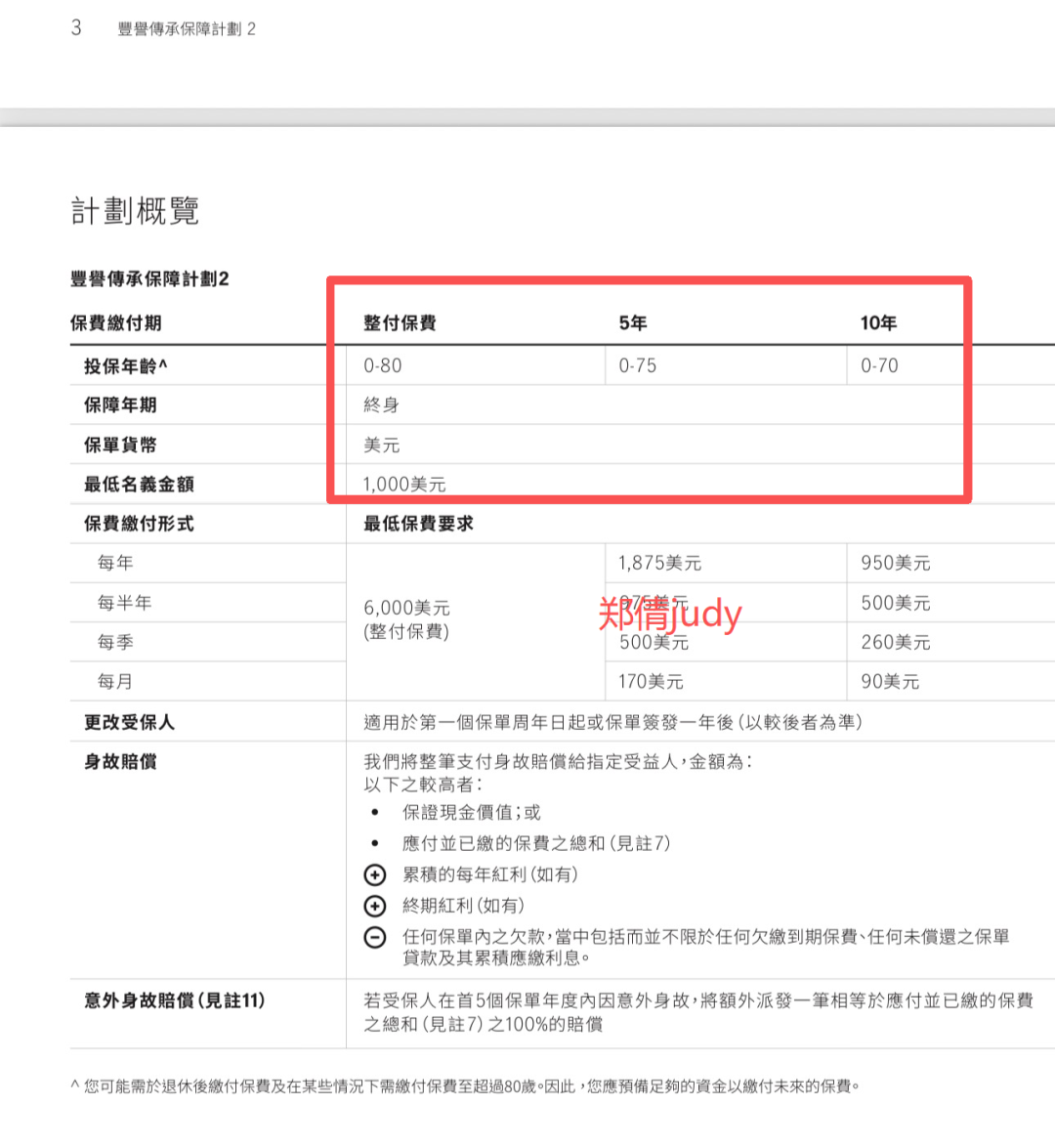Click the 260美元 quarterly premium cell
This screenshot has height=1148, width=1055.
pos(895,642)
